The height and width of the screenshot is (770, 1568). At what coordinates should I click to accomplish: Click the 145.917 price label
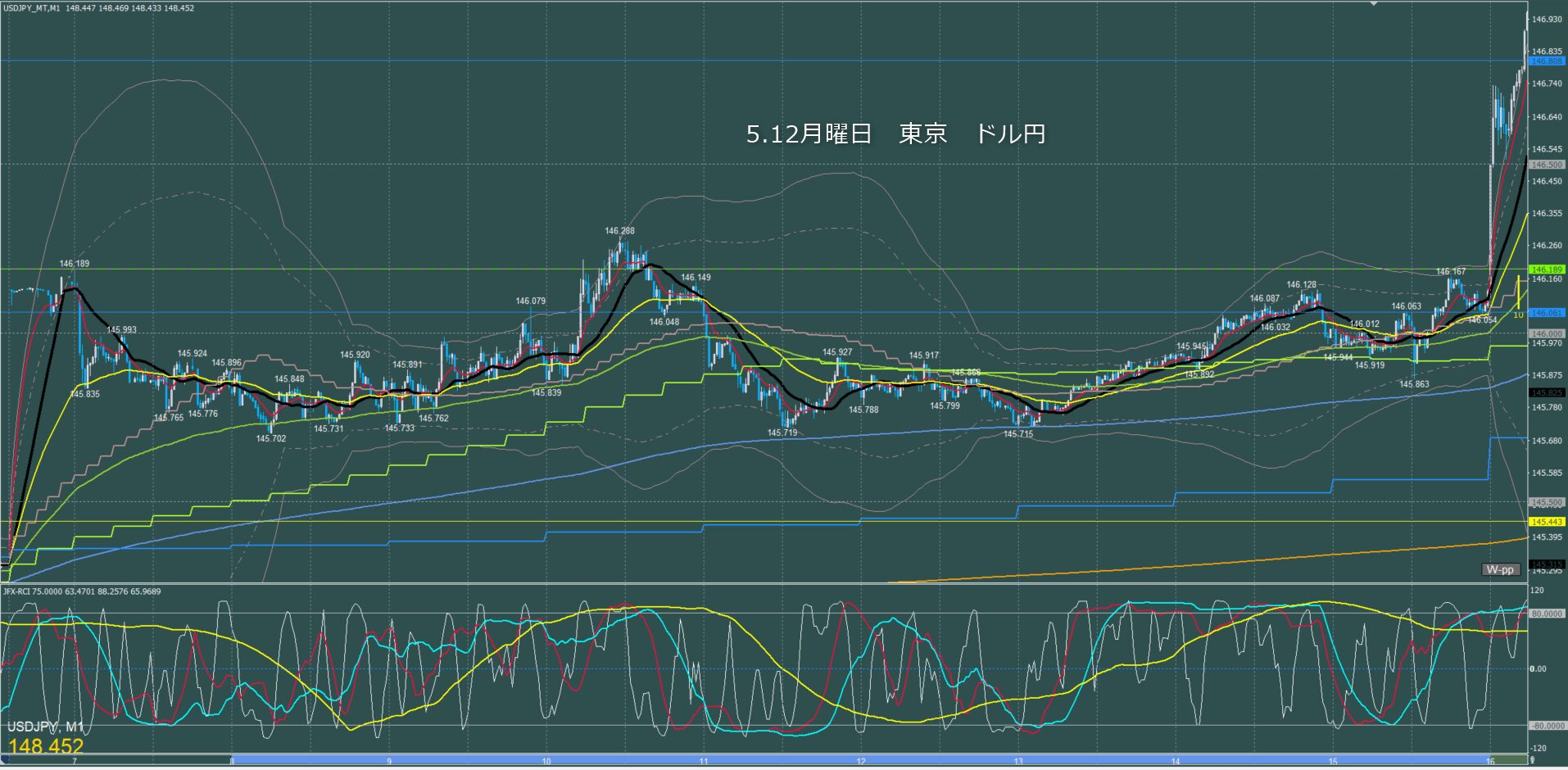tap(923, 356)
